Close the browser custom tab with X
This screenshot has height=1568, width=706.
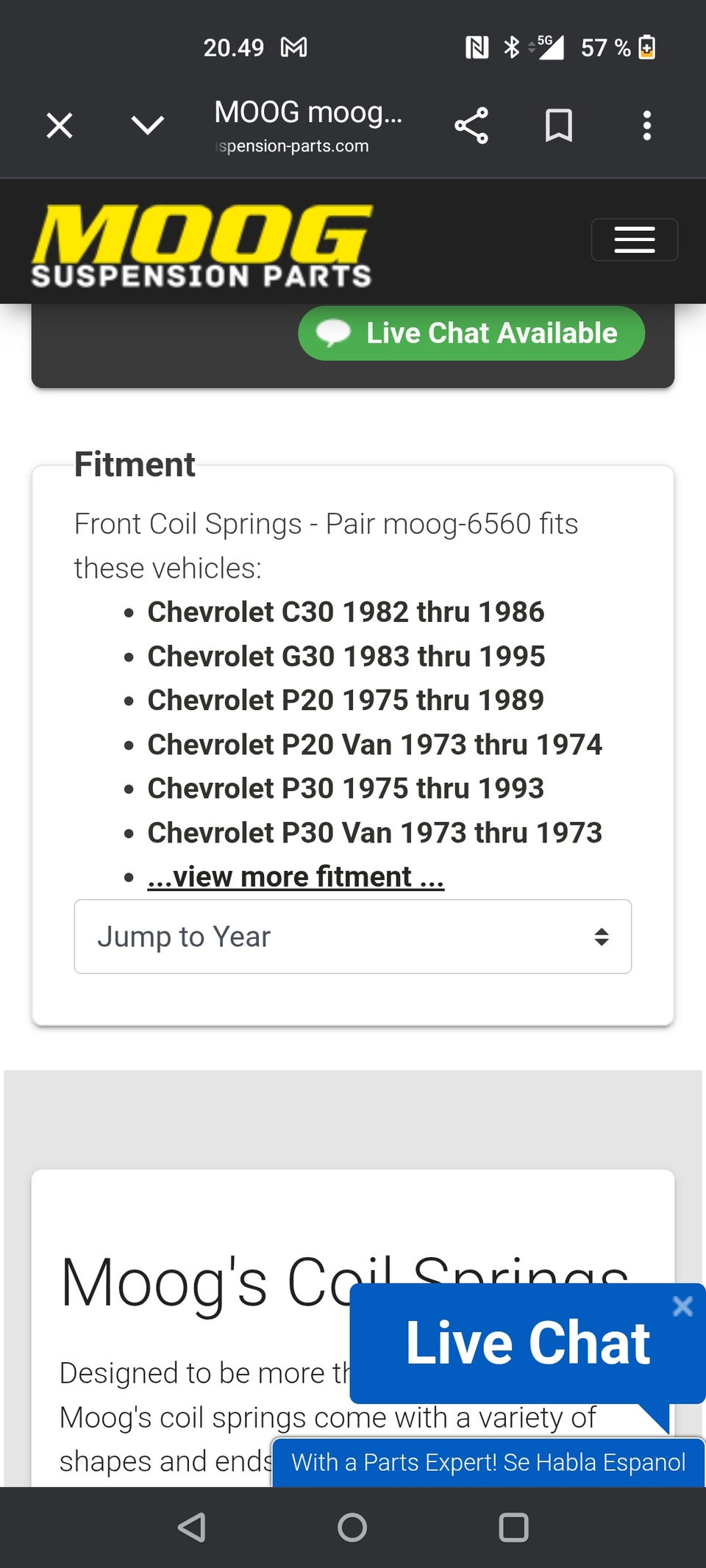point(60,125)
